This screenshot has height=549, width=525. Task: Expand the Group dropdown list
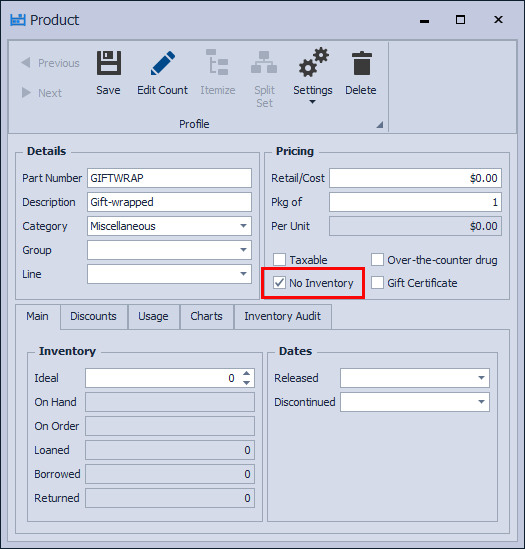[x=243, y=250]
